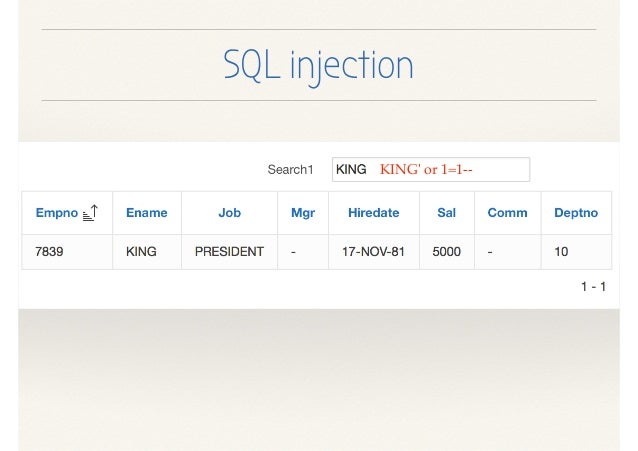
Task: Sort by the Deptno column header
Action: 576,212
